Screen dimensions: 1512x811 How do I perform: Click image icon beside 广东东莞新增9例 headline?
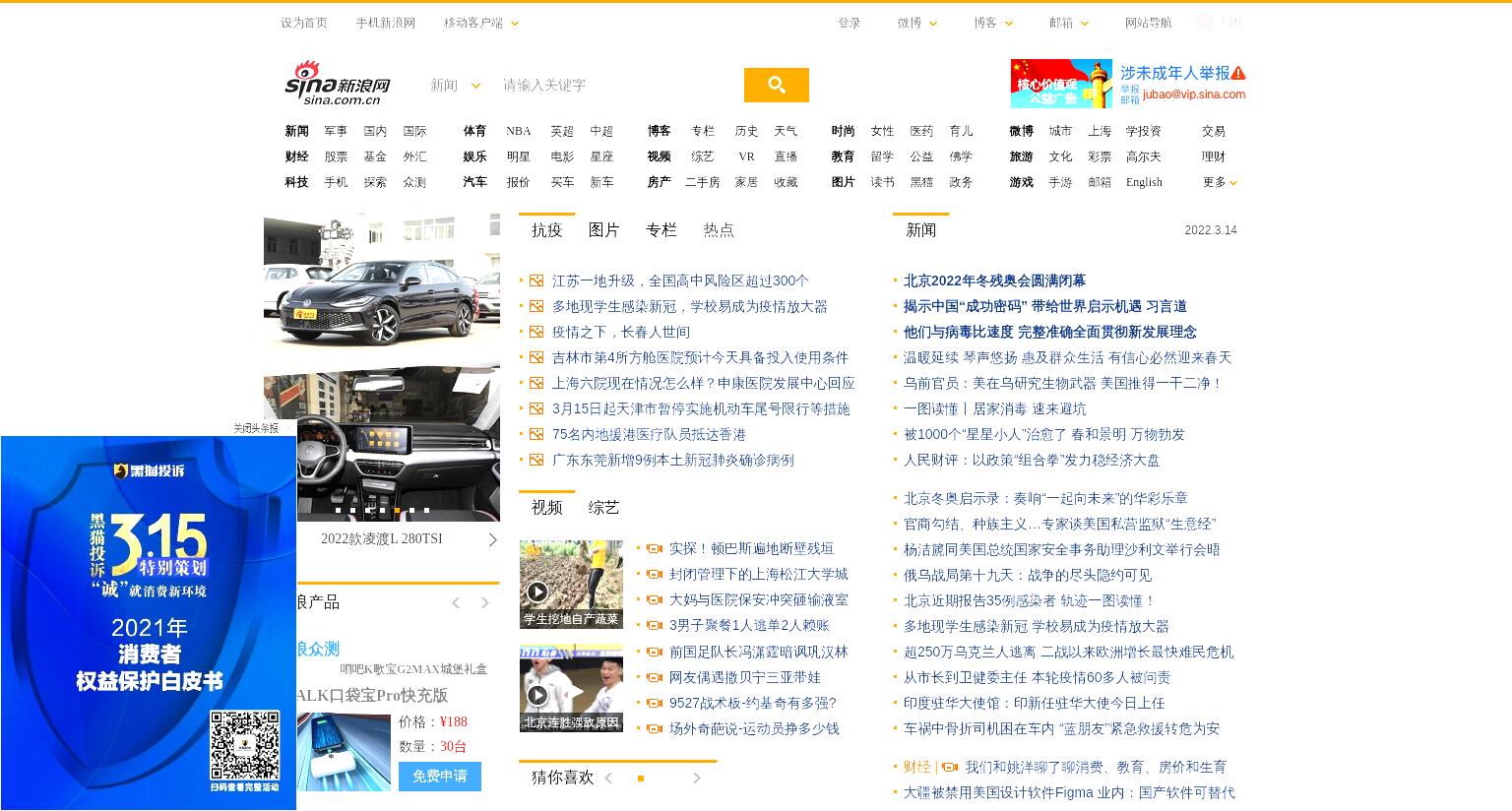[x=536, y=460]
